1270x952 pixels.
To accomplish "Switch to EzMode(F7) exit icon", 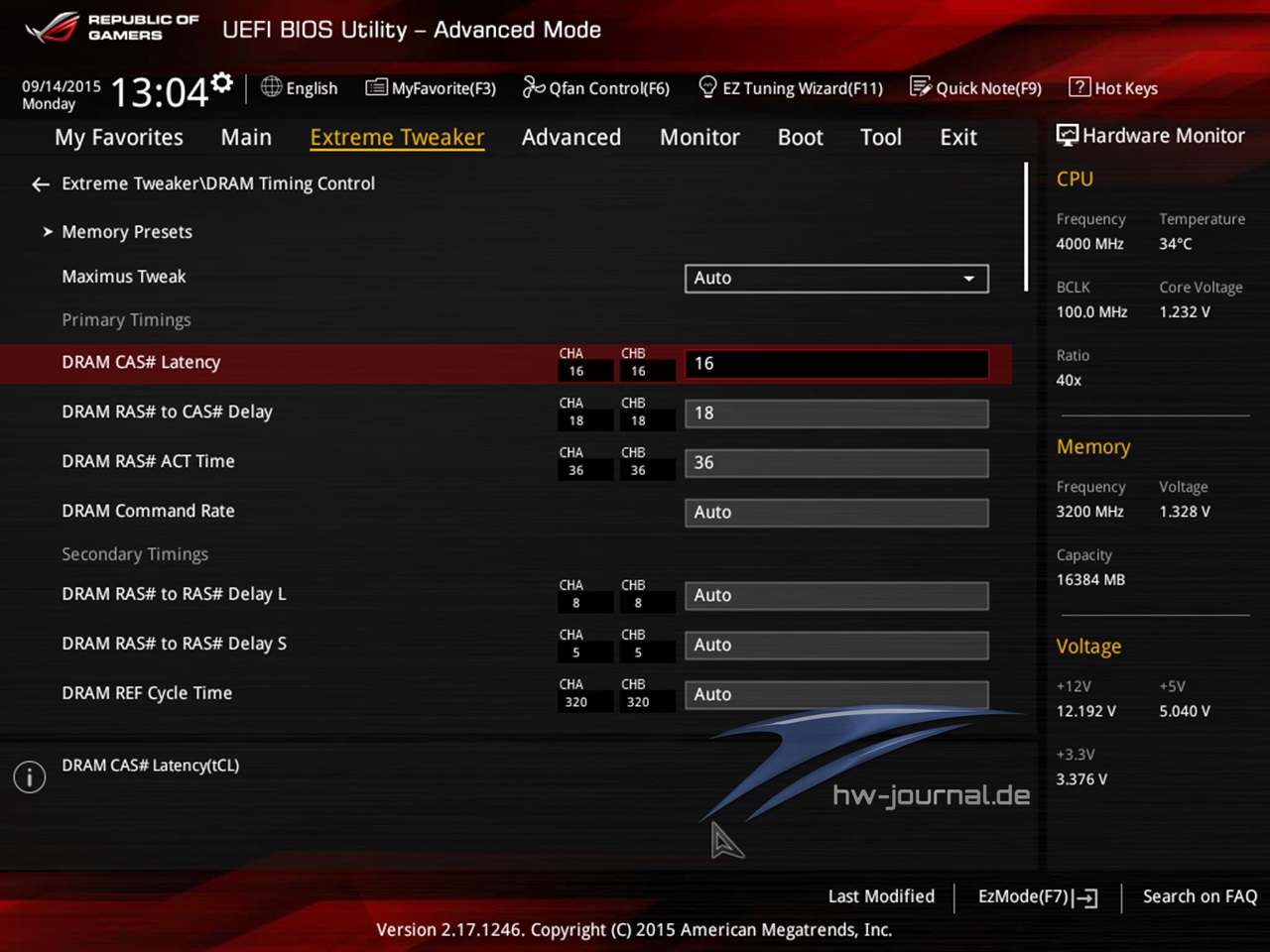I will [x=1086, y=898].
